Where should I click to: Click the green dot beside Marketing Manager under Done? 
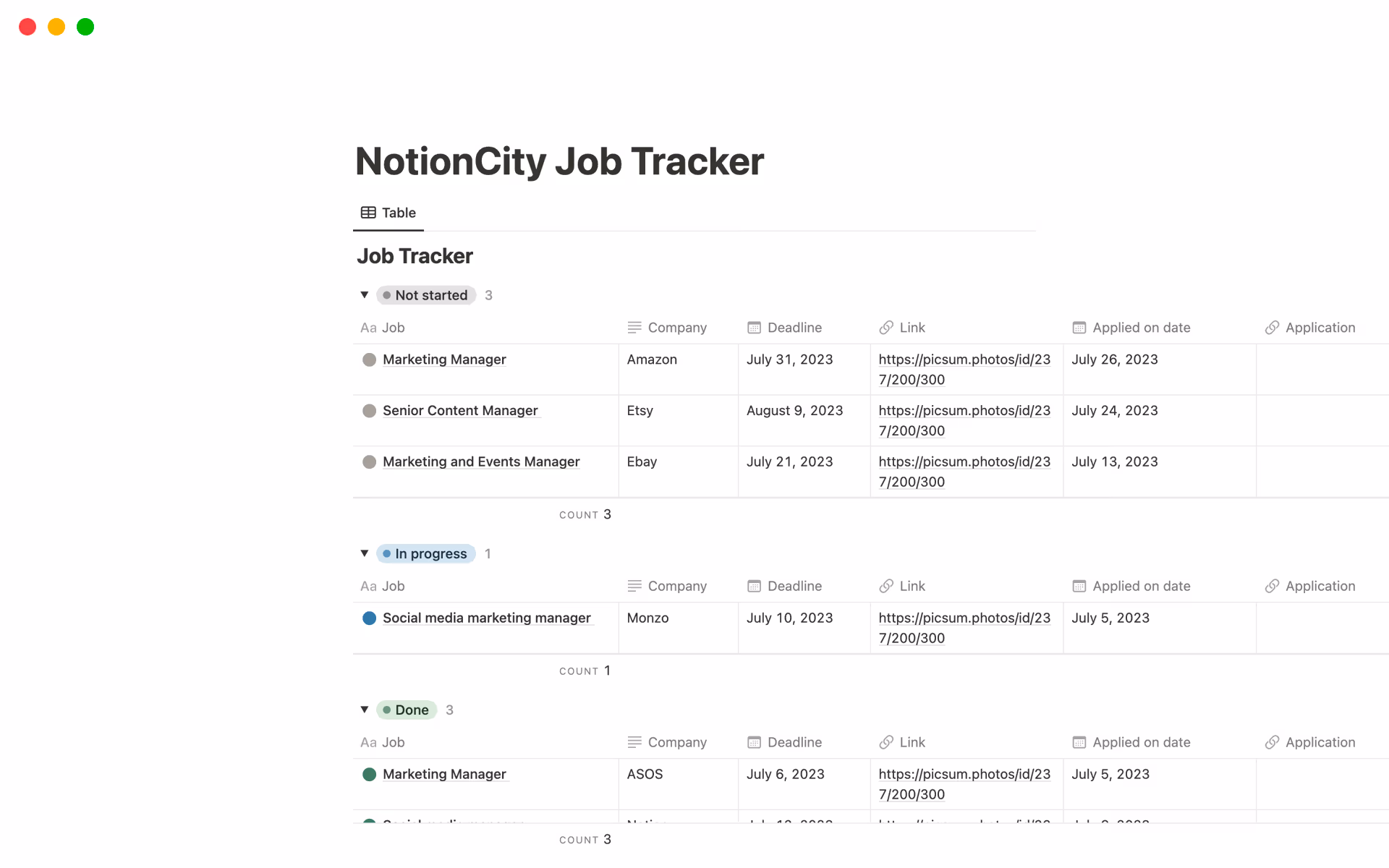coord(369,774)
